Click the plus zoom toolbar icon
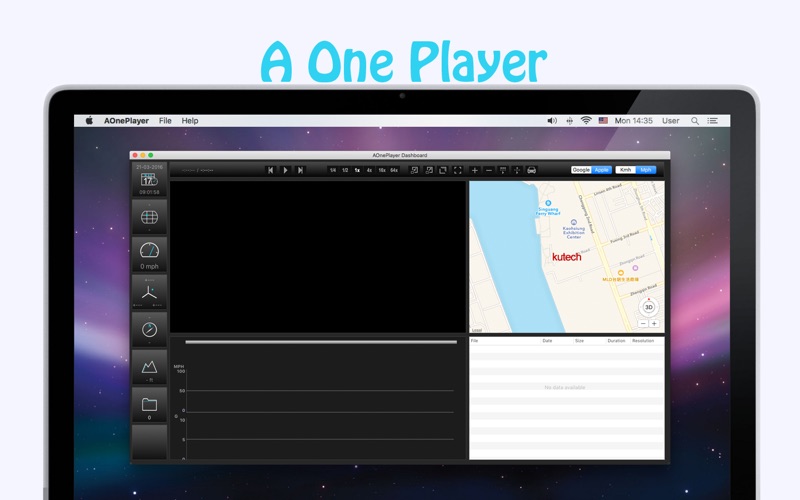Image resolution: width=800 pixels, height=500 pixels. pos(474,170)
